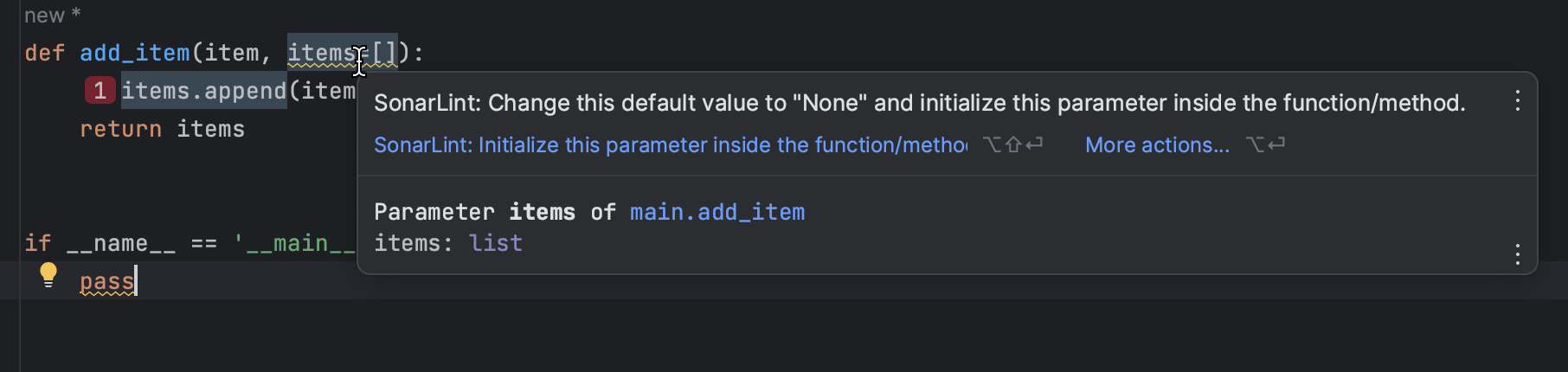Image resolution: width=1568 pixels, height=372 pixels.
Task: Place cursor on the "pass" statement
Action: (106, 282)
